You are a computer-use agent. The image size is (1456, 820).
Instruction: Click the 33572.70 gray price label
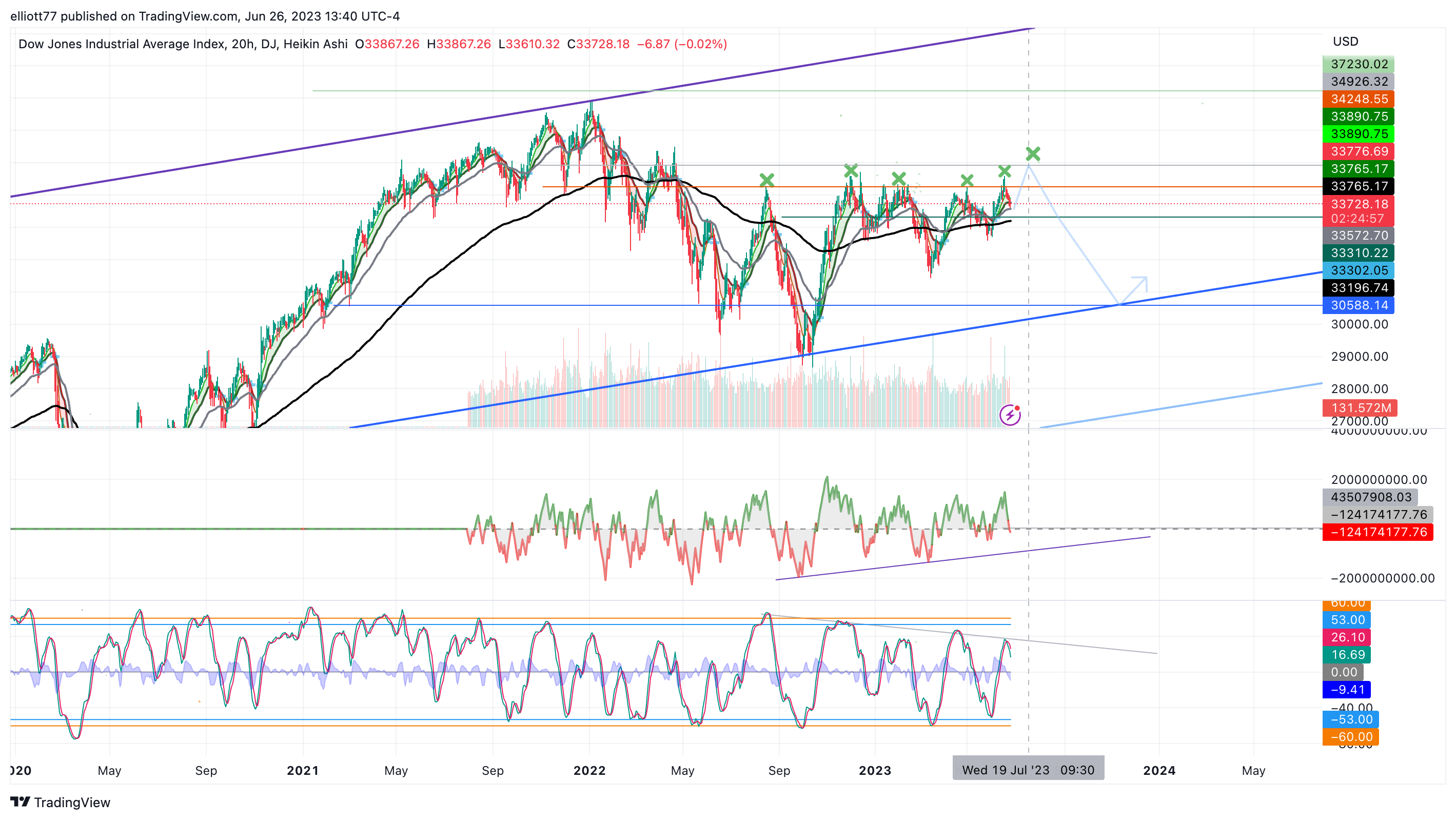[1358, 235]
